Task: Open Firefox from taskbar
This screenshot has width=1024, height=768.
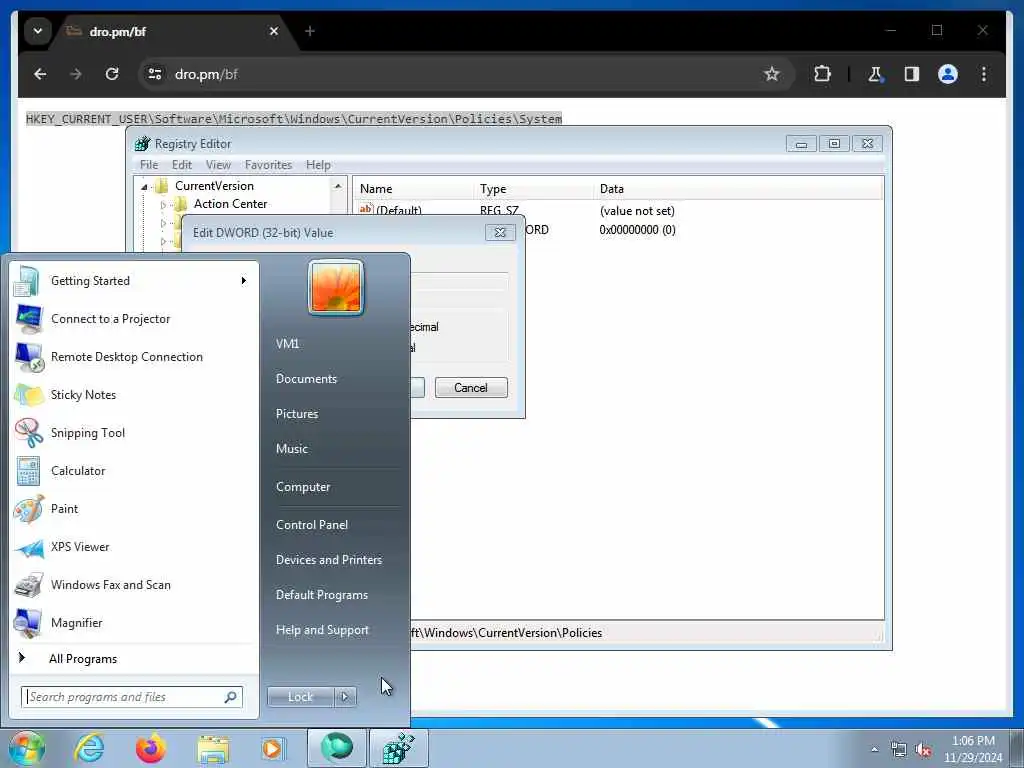Action: click(150, 748)
